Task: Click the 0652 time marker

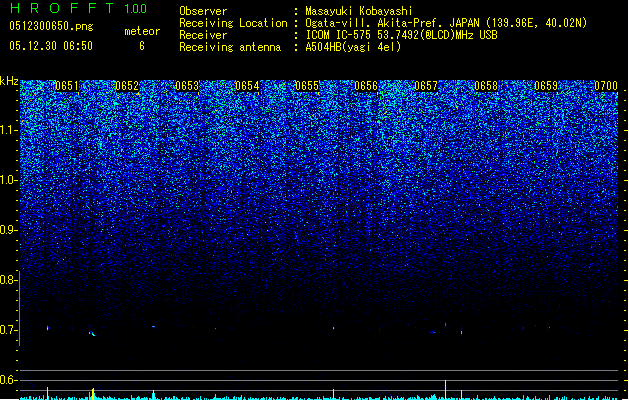Action: click(x=127, y=86)
